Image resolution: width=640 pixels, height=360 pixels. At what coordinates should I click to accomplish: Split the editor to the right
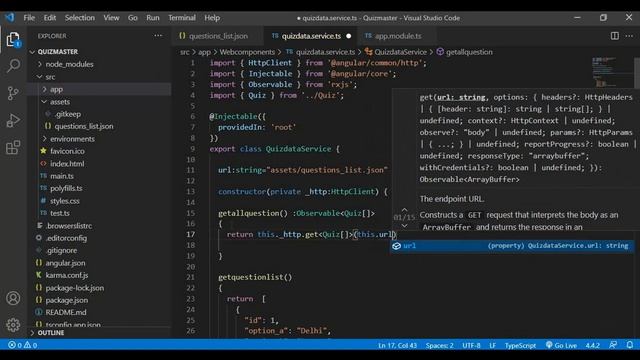tap(614, 36)
